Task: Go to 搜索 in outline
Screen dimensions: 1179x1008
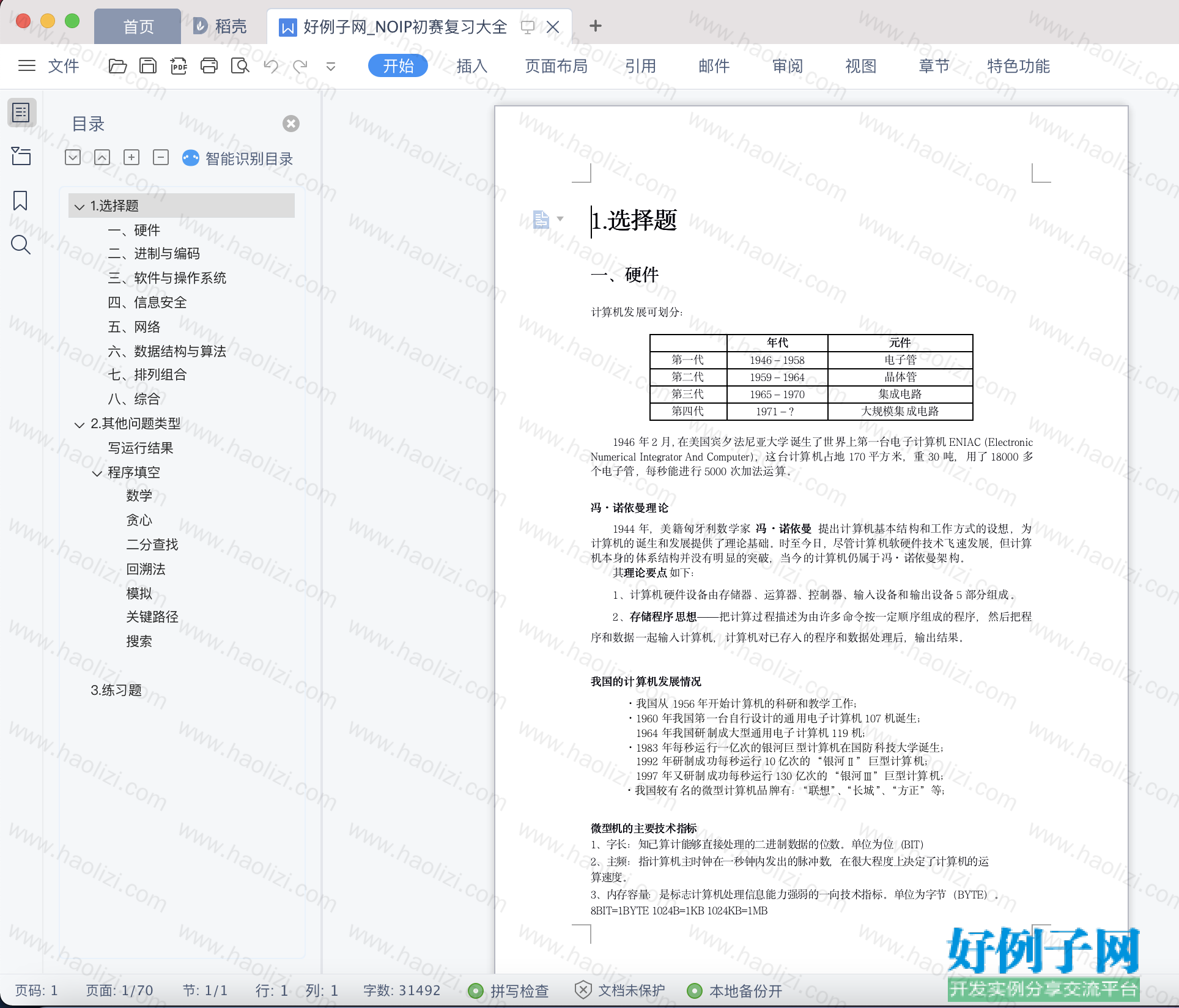Action: [x=139, y=641]
